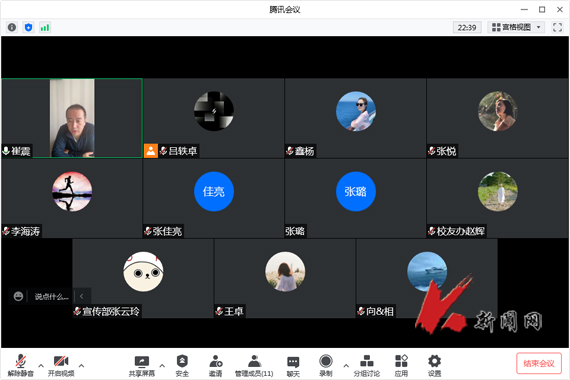This screenshot has height=380, width=570.
Task: Open Manage Members (11) panel
Action: pos(254,365)
